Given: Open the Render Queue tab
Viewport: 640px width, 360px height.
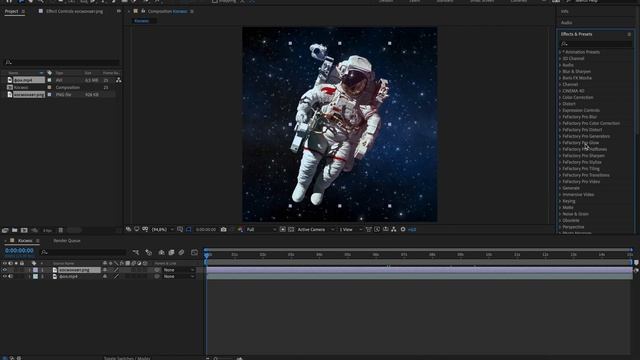Looking at the screenshot, I should tap(67, 241).
